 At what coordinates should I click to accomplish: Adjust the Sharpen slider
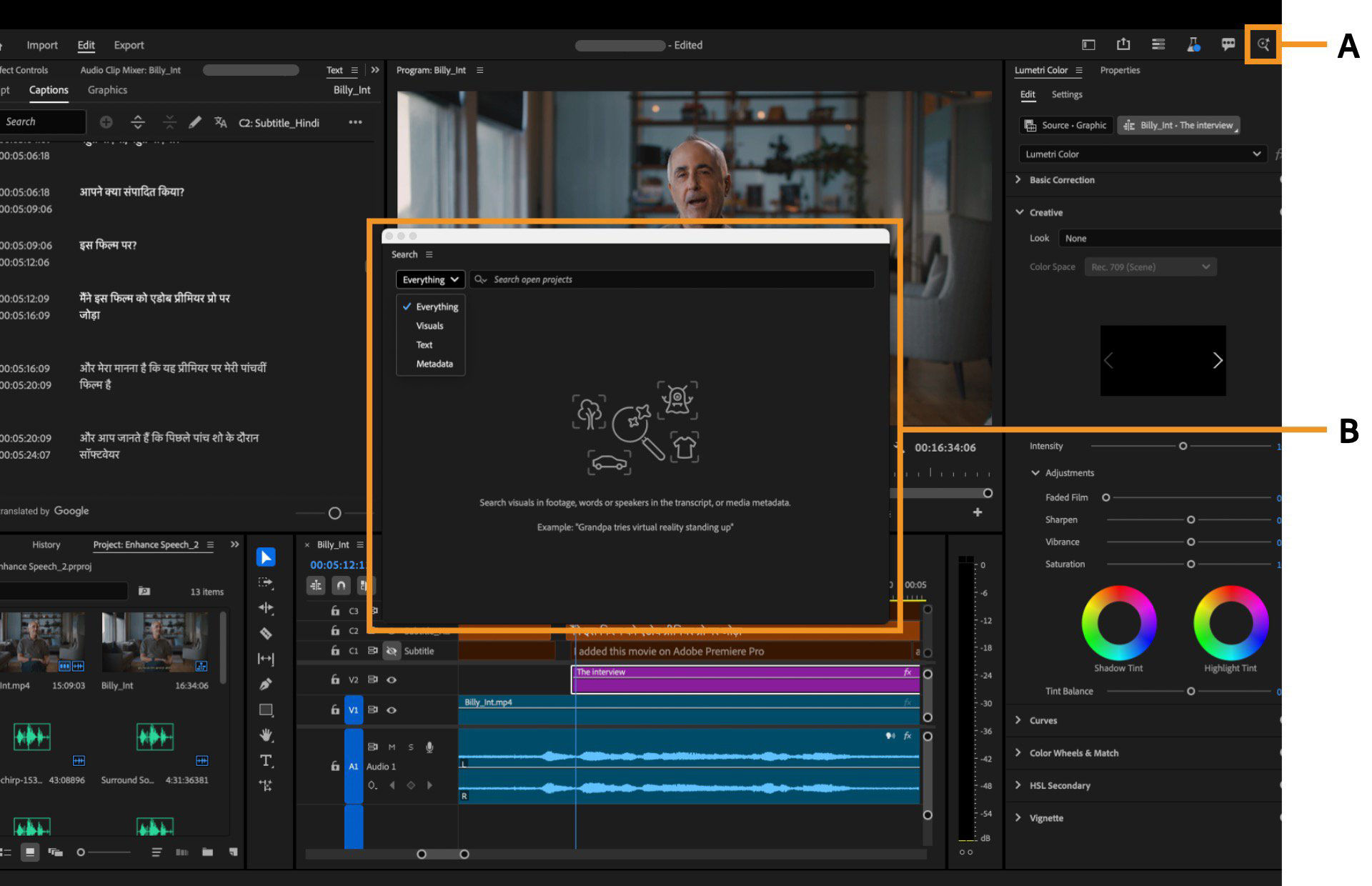1190,519
